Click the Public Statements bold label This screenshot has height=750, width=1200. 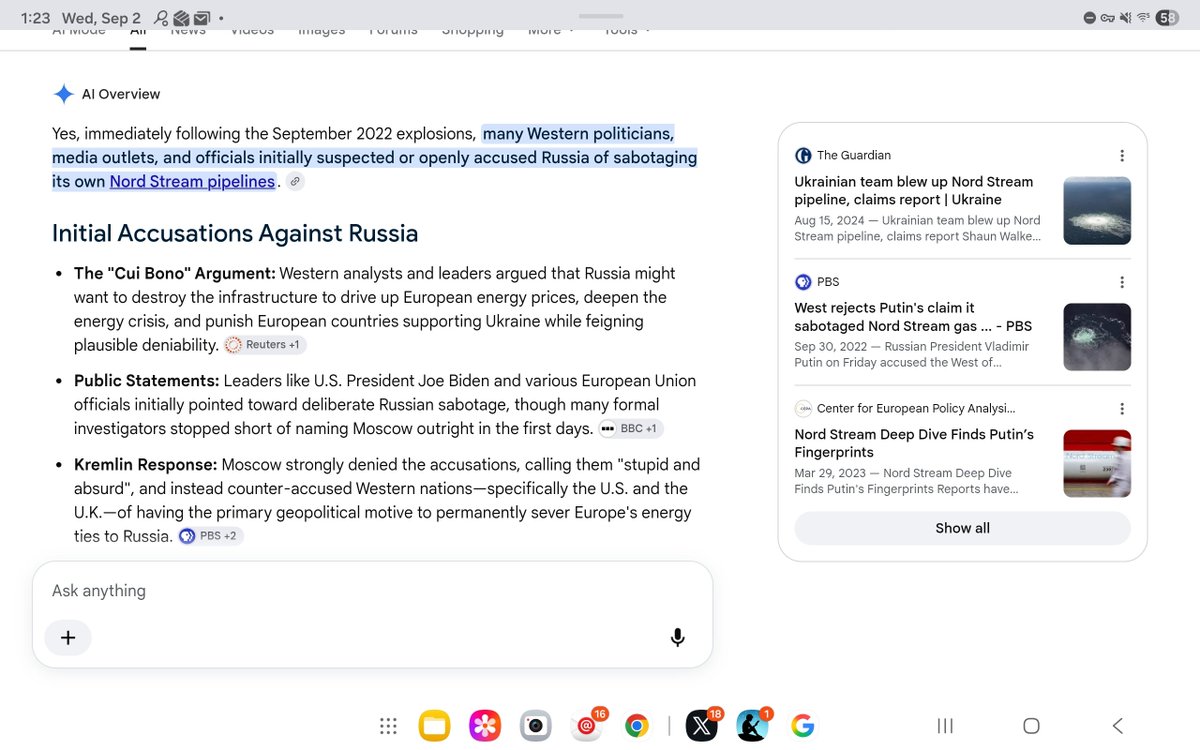click(147, 381)
